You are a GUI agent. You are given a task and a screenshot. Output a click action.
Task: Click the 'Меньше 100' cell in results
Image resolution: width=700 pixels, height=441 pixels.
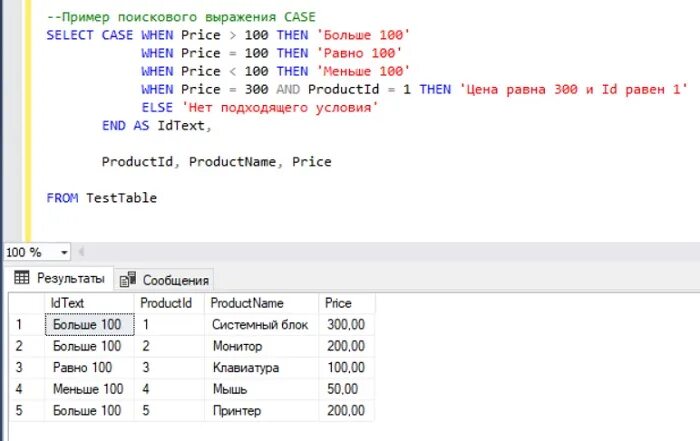click(x=89, y=389)
